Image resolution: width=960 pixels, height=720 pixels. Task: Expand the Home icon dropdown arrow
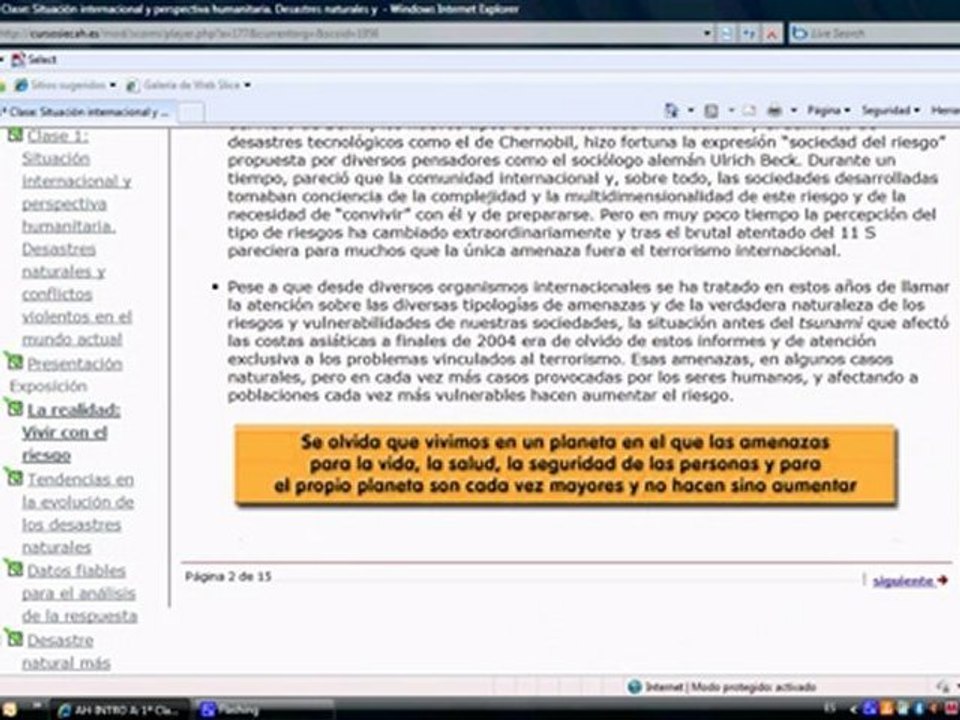691,110
